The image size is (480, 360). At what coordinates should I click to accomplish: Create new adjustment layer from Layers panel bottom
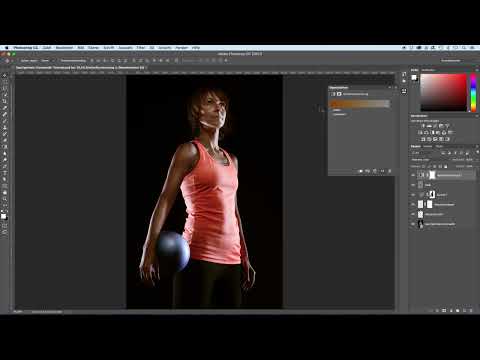(451, 310)
